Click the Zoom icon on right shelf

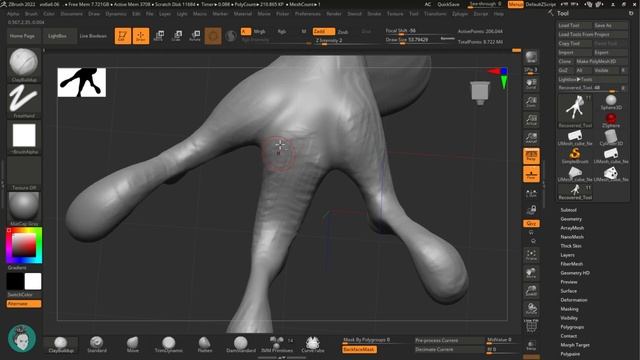tap(531, 102)
